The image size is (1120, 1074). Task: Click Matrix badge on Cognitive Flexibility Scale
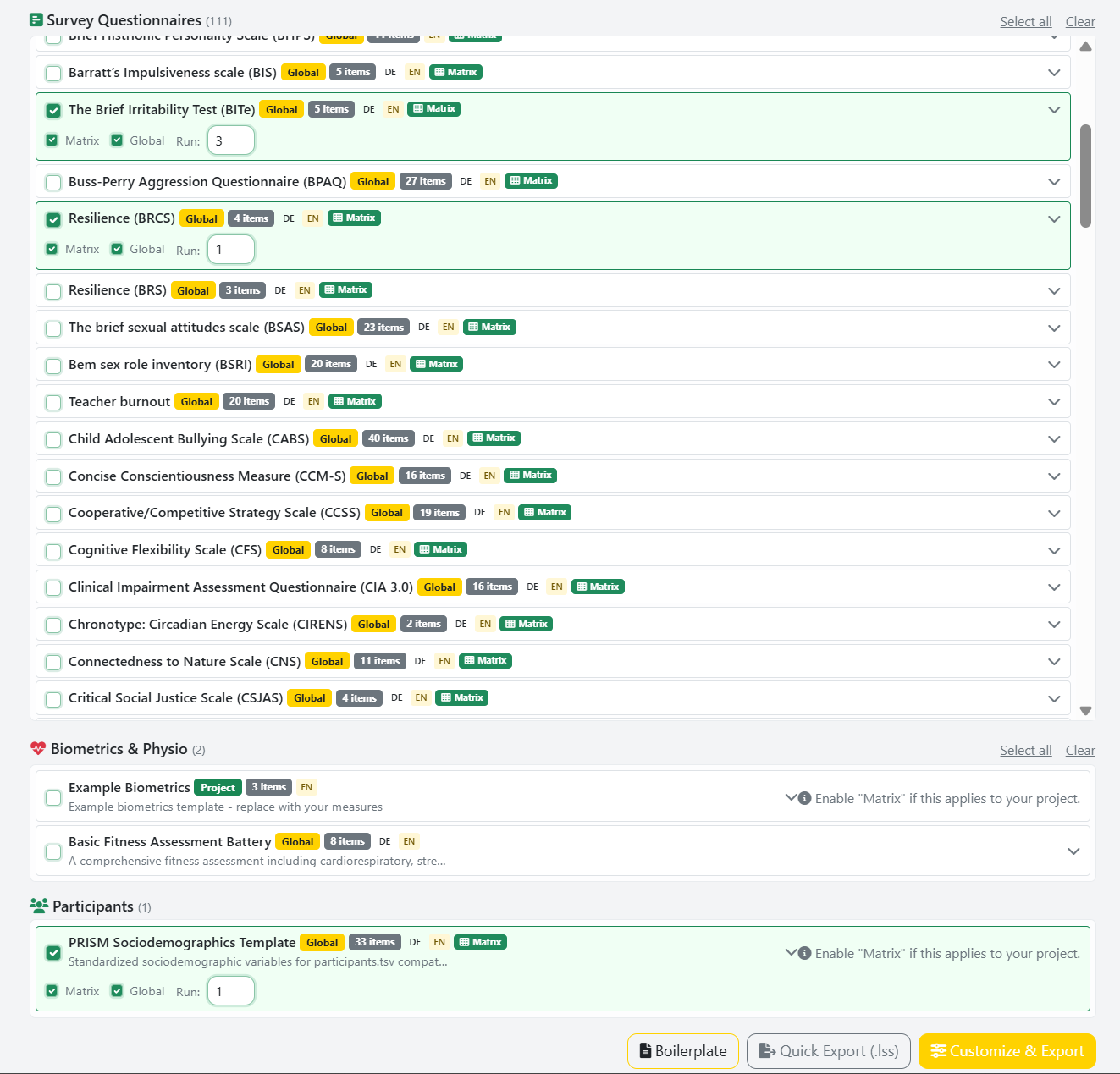click(x=441, y=549)
